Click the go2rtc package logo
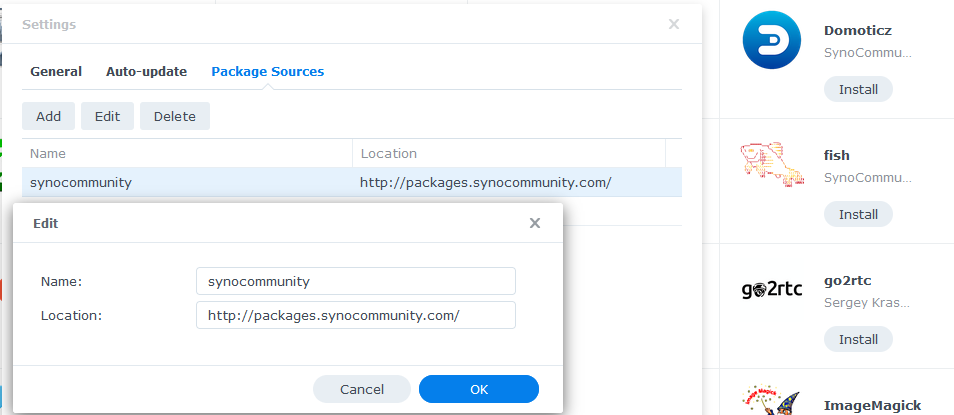The width and height of the screenshot is (954, 415). pos(772,290)
